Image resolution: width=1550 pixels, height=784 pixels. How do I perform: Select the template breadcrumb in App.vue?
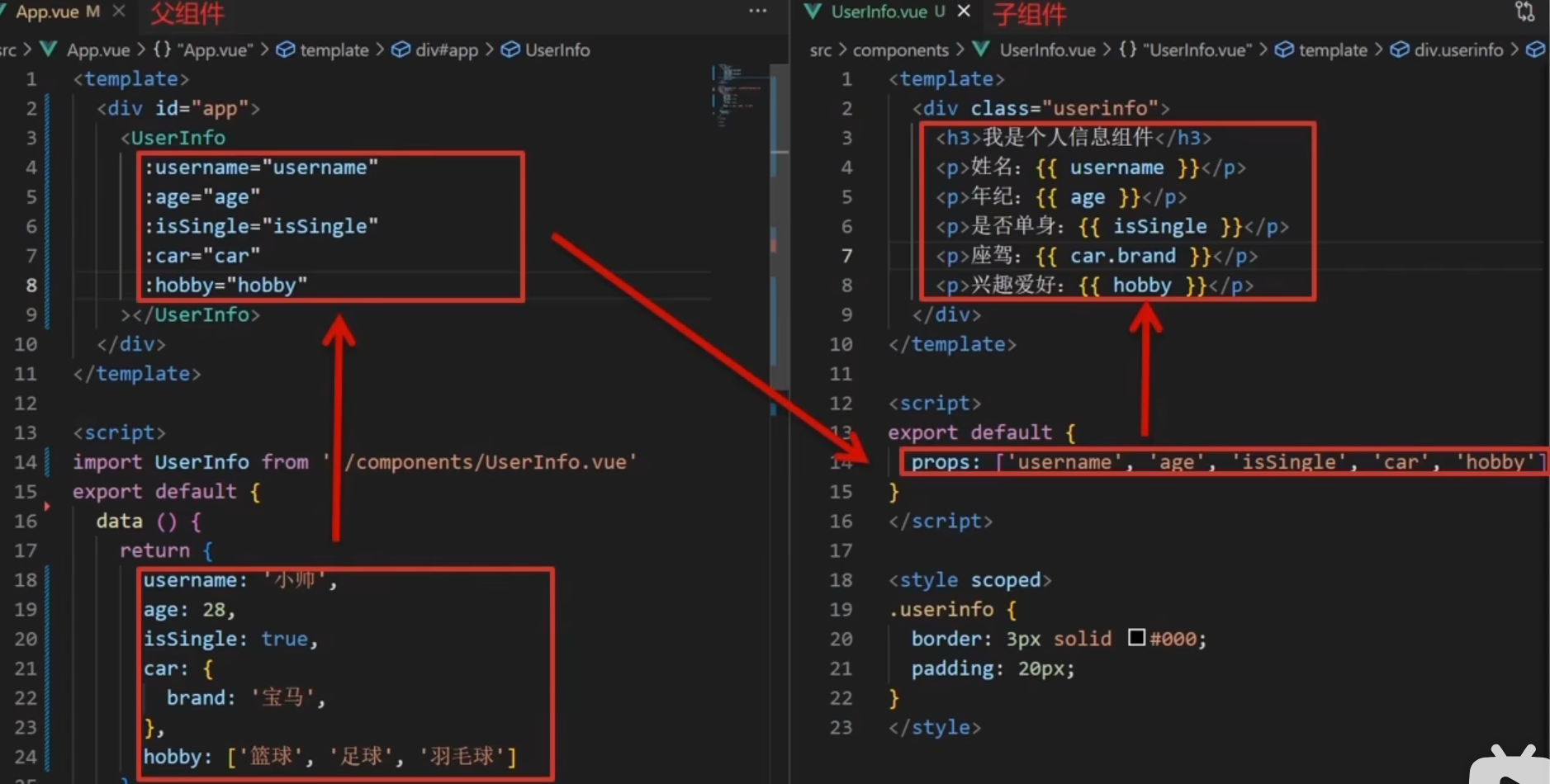pyautogui.click(x=334, y=50)
